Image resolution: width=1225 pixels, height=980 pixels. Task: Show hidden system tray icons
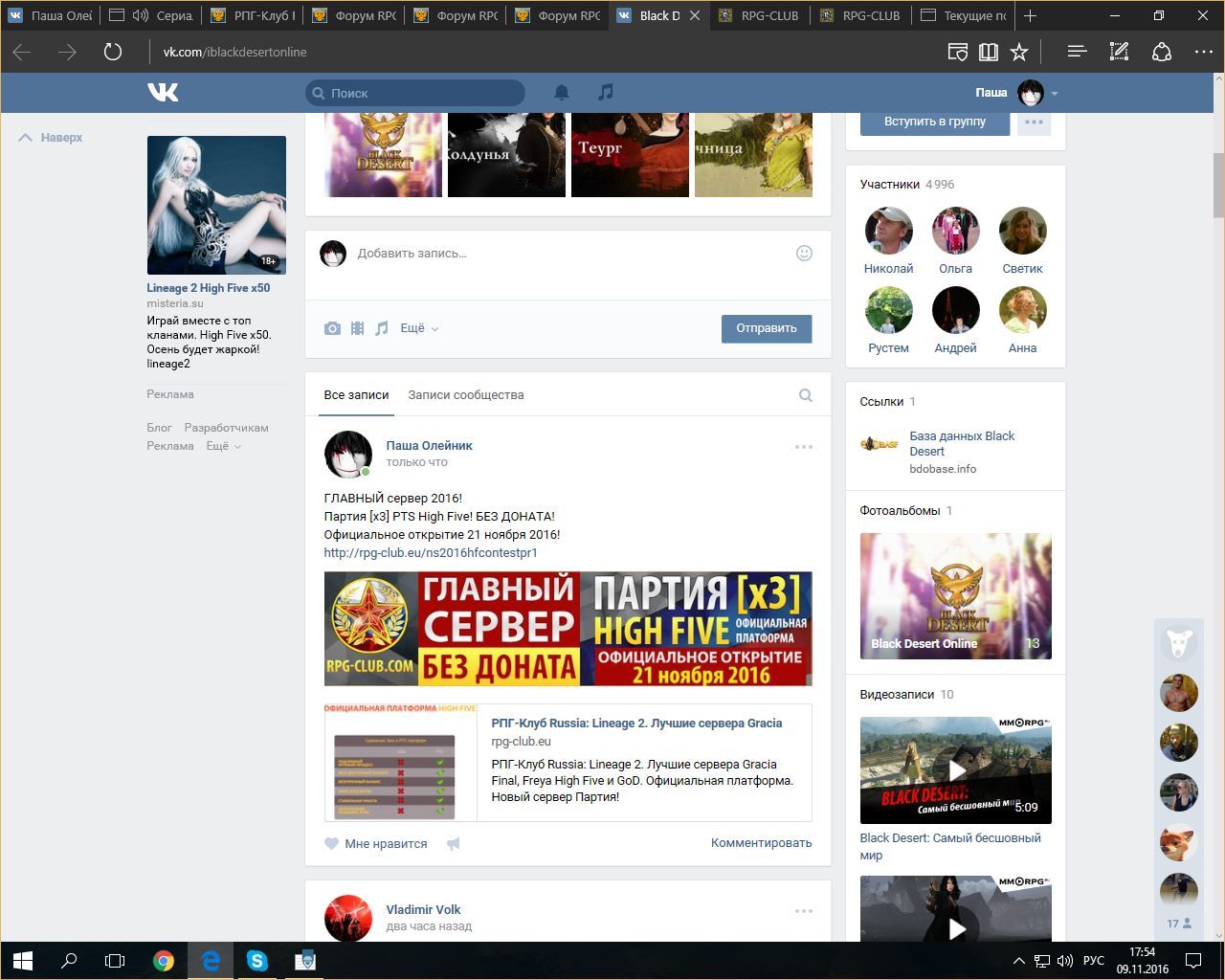[1019, 961]
